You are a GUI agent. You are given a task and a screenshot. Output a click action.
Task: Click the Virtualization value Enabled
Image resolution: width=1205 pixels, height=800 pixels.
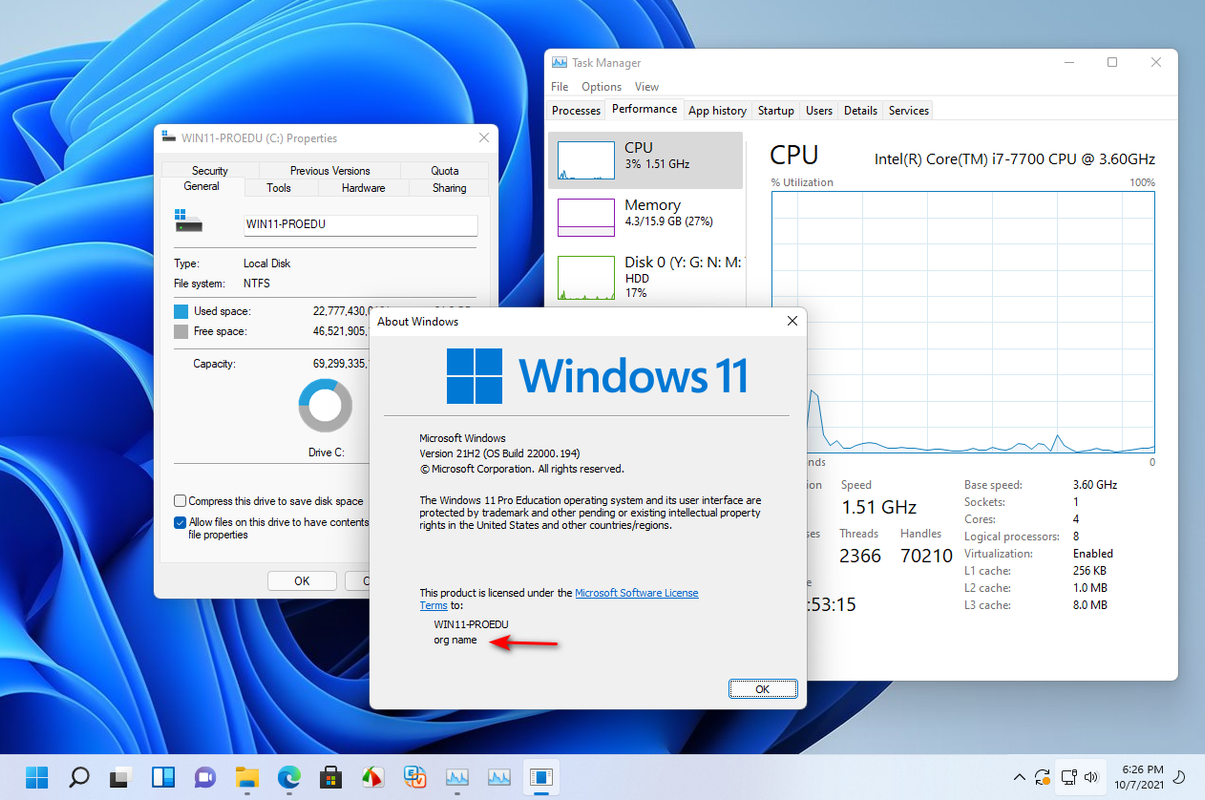1092,553
